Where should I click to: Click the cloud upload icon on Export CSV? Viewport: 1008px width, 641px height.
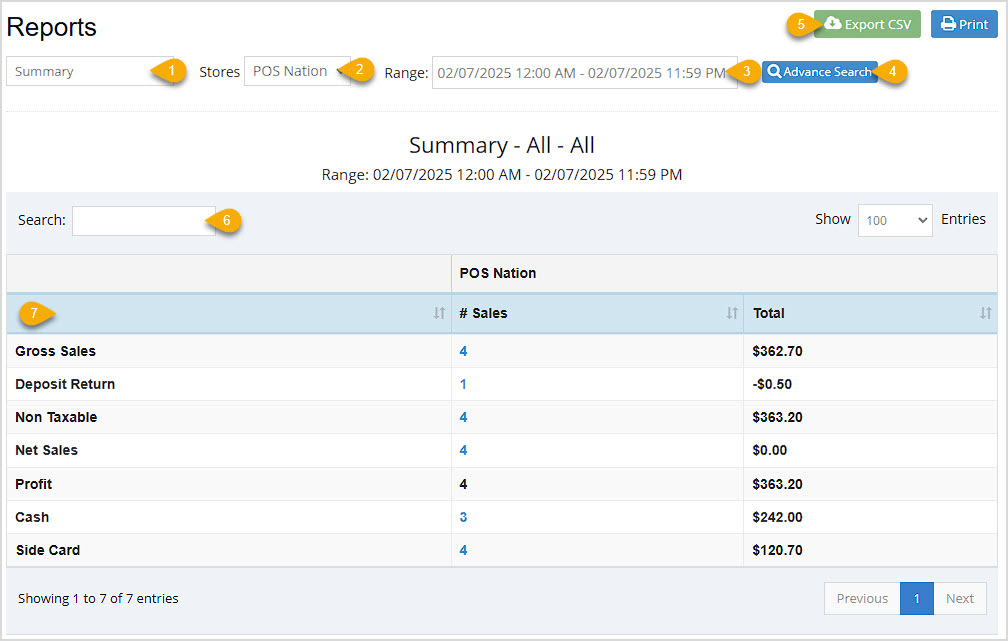pyautogui.click(x=834, y=24)
